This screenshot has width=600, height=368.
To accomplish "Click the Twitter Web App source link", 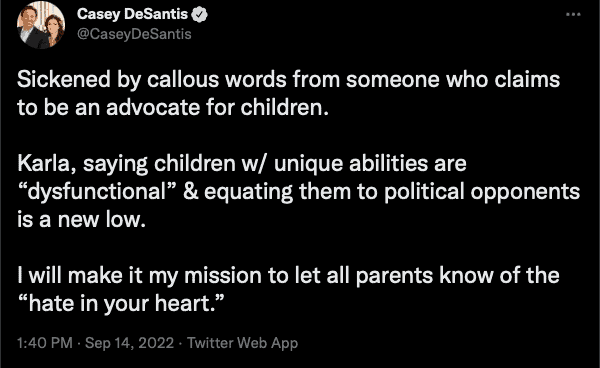I will coord(243,343).
